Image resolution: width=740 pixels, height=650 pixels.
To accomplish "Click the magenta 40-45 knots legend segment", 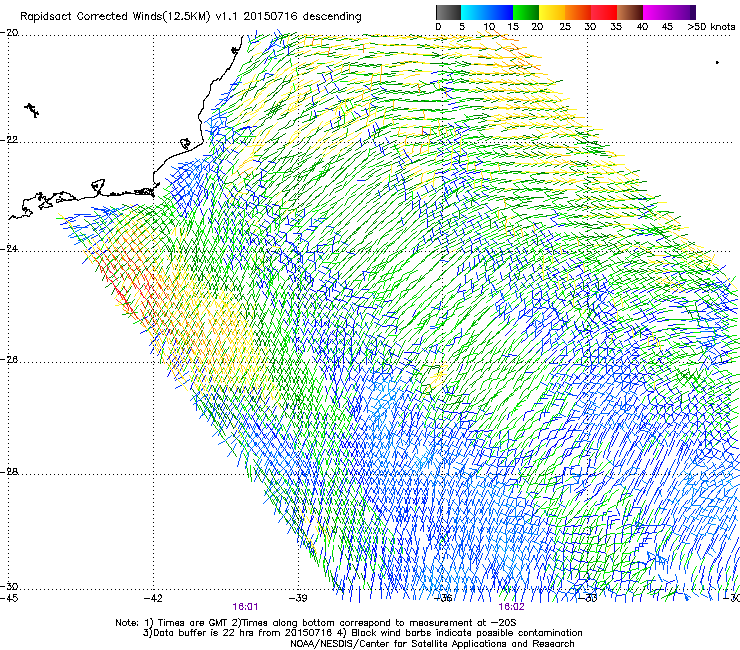I will (x=656, y=12).
